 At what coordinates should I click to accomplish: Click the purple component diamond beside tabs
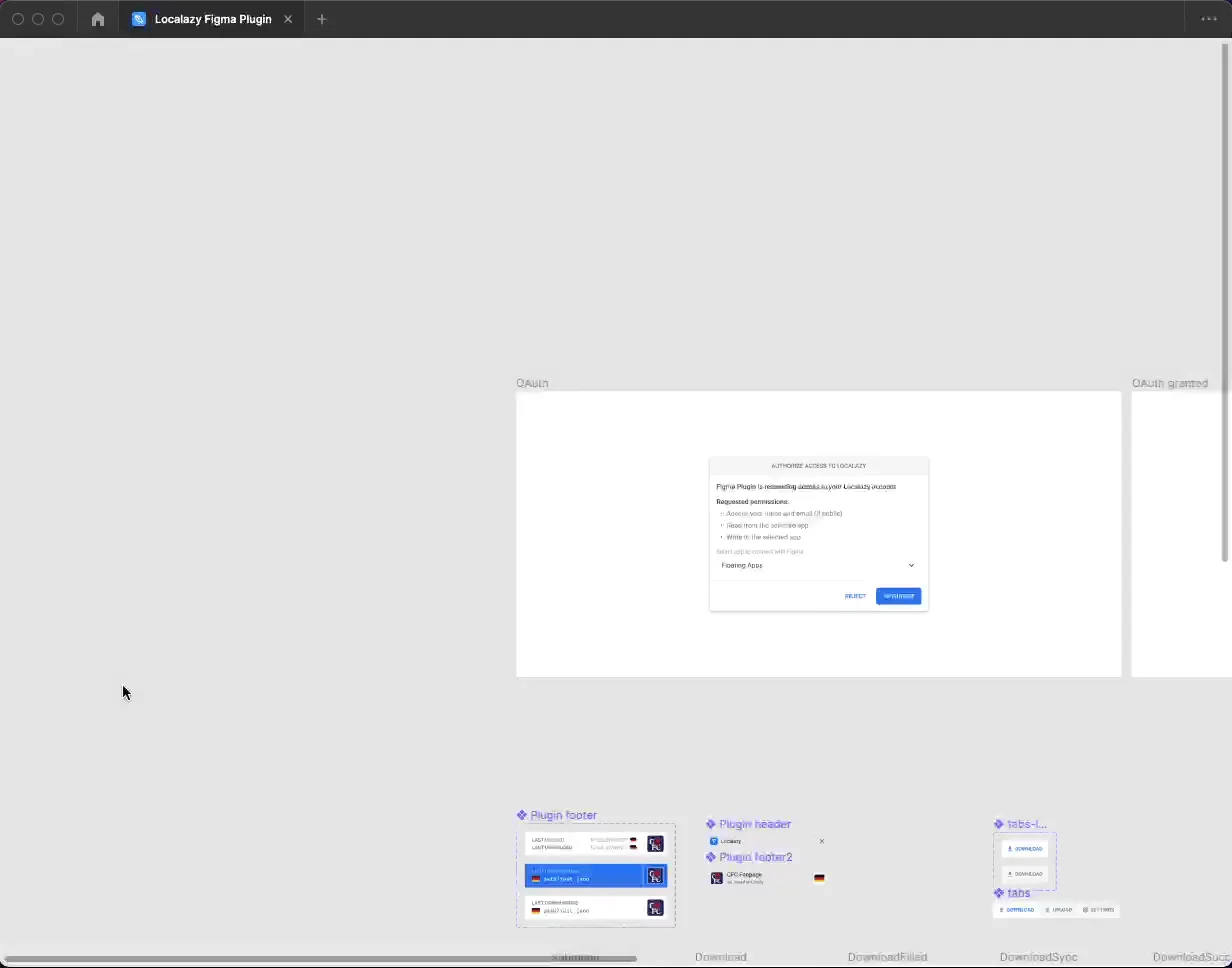click(x=997, y=893)
